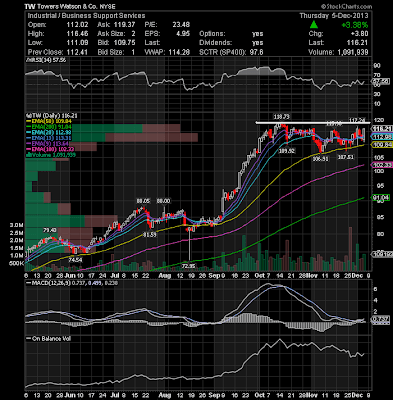Select the 3.0M volume axis label

(17, 225)
